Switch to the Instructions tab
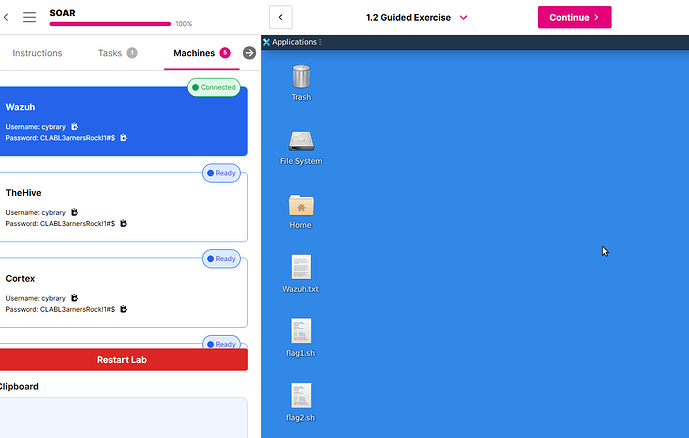This screenshot has width=689, height=438. (x=37, y=53)
